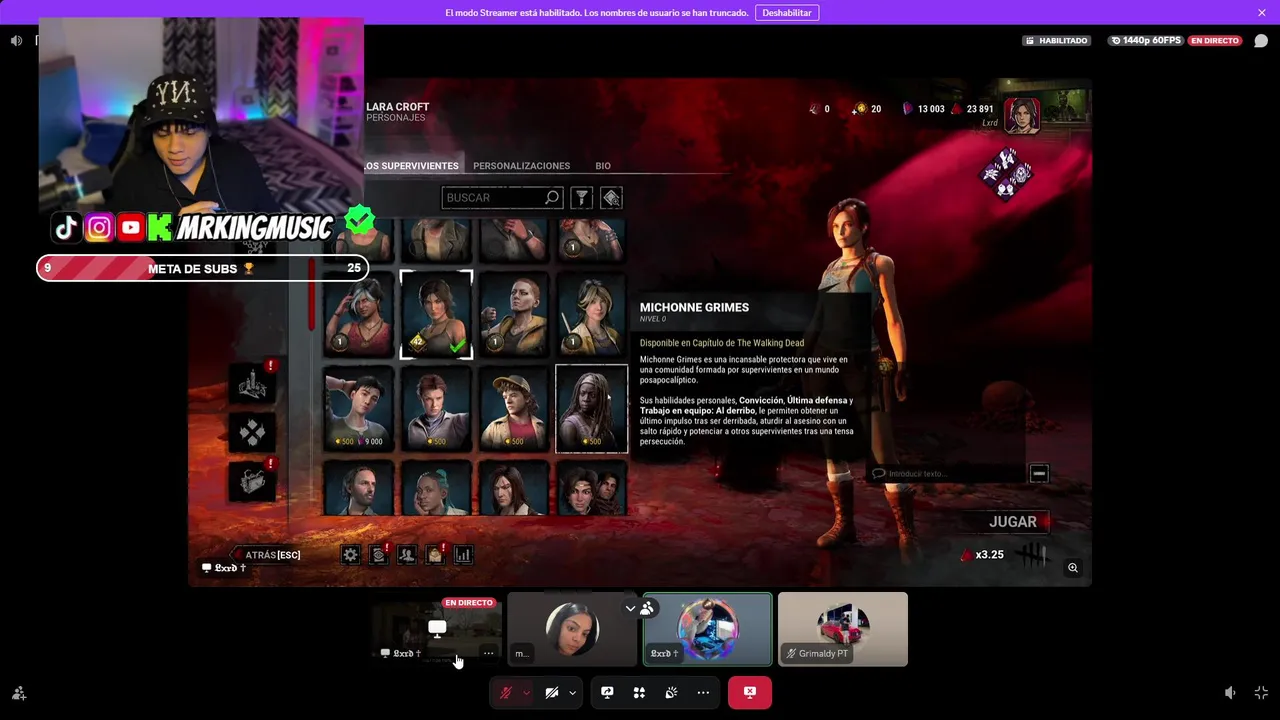Image resolution: width=1280 pixels, height=720 pixels.
Task: Click the search magnifier in BUSCAR
Action: pos(552,198)
